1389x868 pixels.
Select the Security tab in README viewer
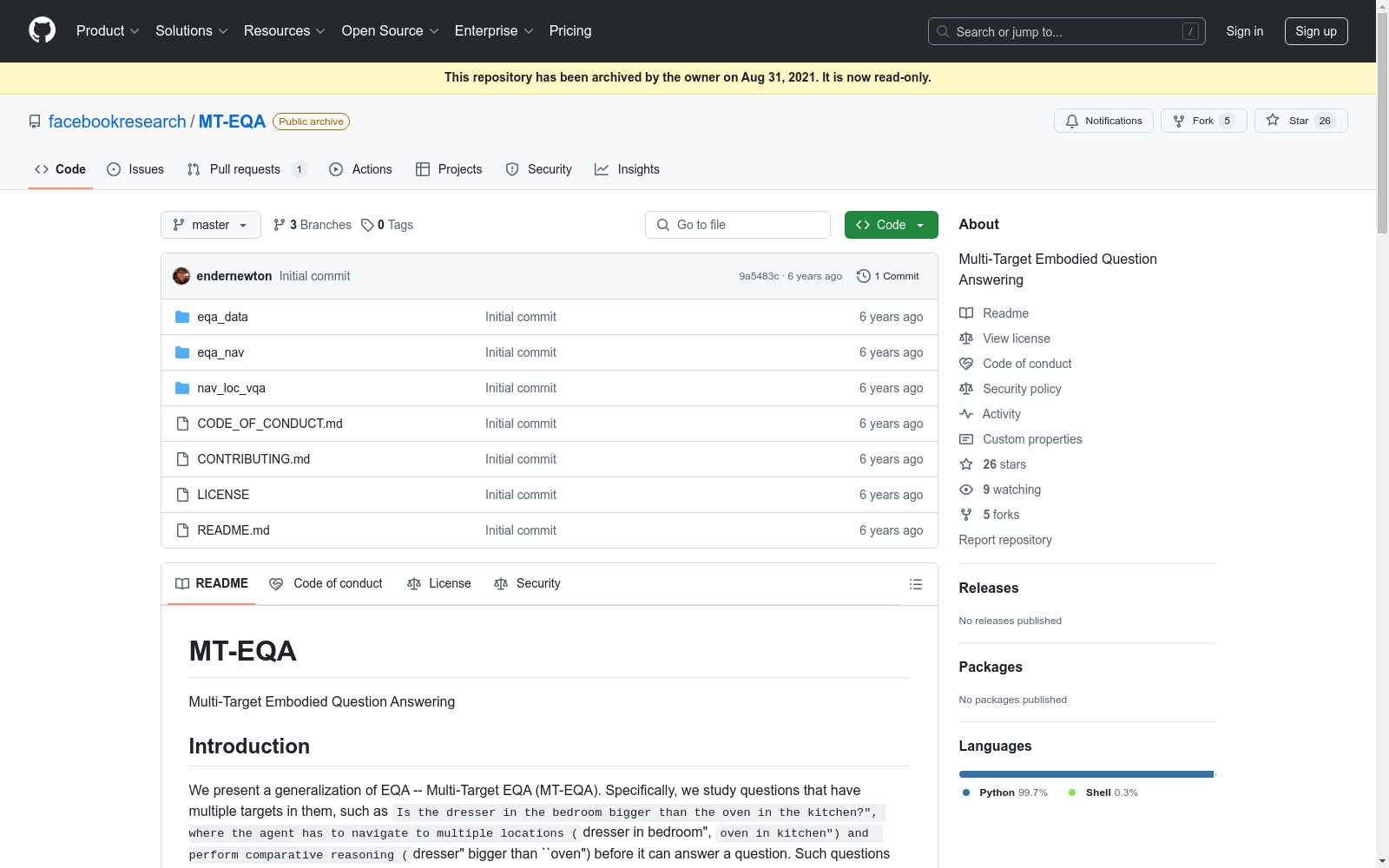527,583
